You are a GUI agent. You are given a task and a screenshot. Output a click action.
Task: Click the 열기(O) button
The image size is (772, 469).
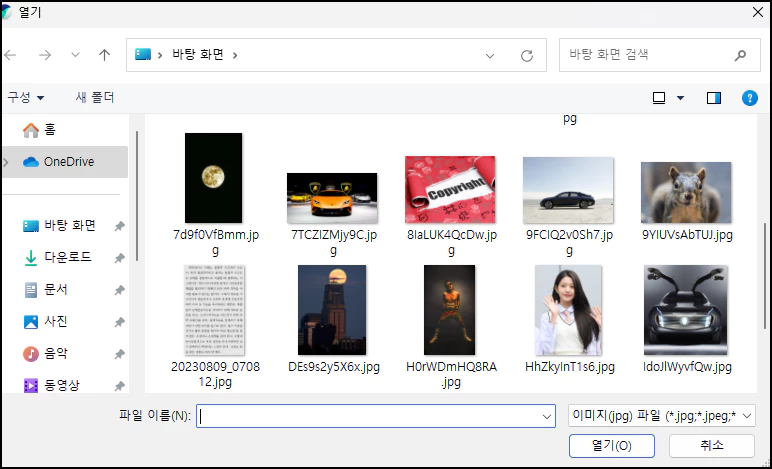[611, 446]
